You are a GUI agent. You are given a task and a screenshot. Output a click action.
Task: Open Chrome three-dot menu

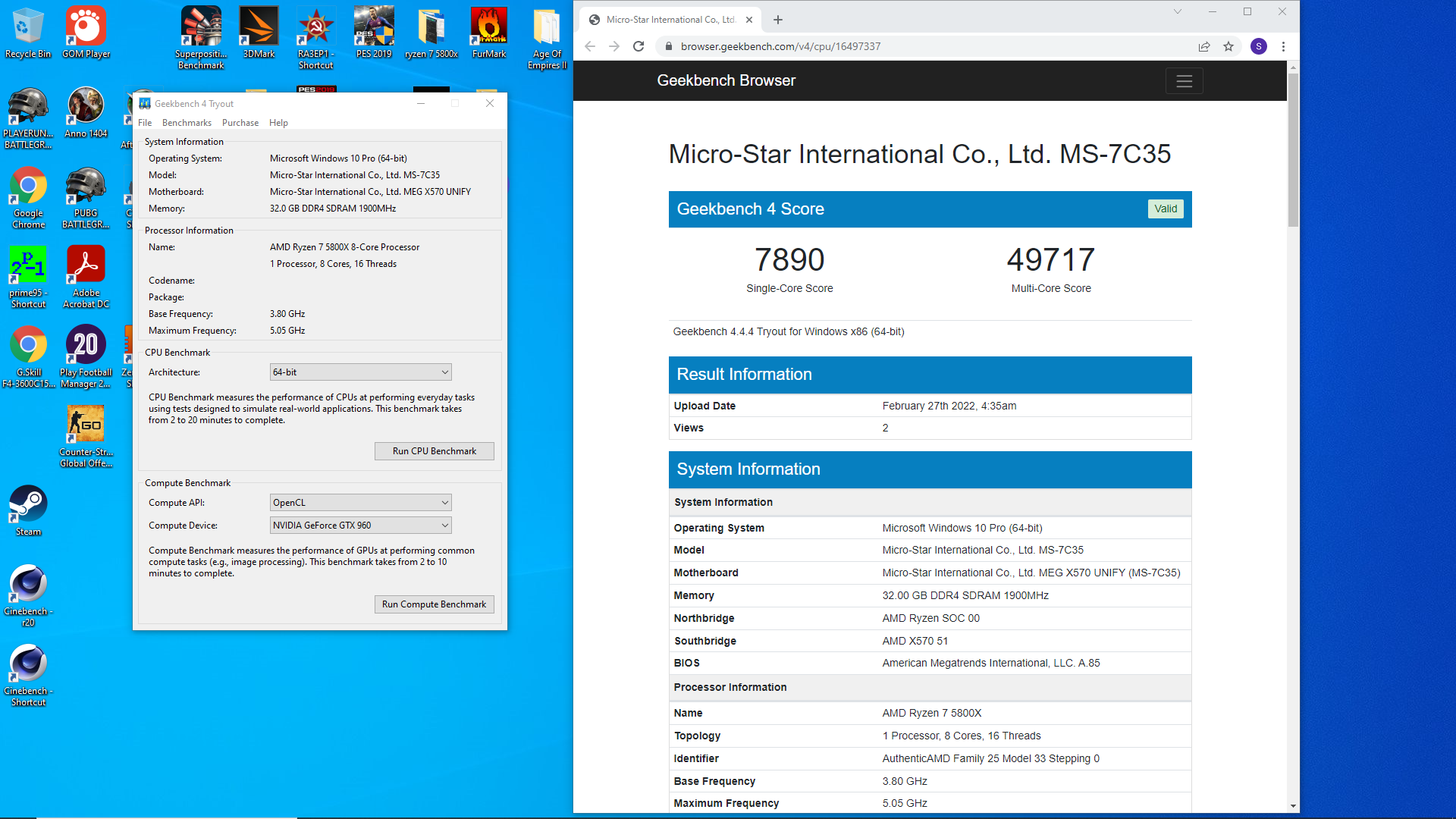pyautogui.click(x=1283, y=46)
